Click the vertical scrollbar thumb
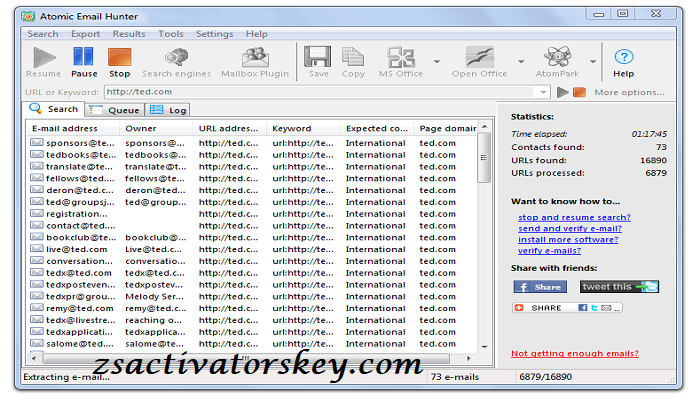The image size is (700, 400). pos(484,158)
